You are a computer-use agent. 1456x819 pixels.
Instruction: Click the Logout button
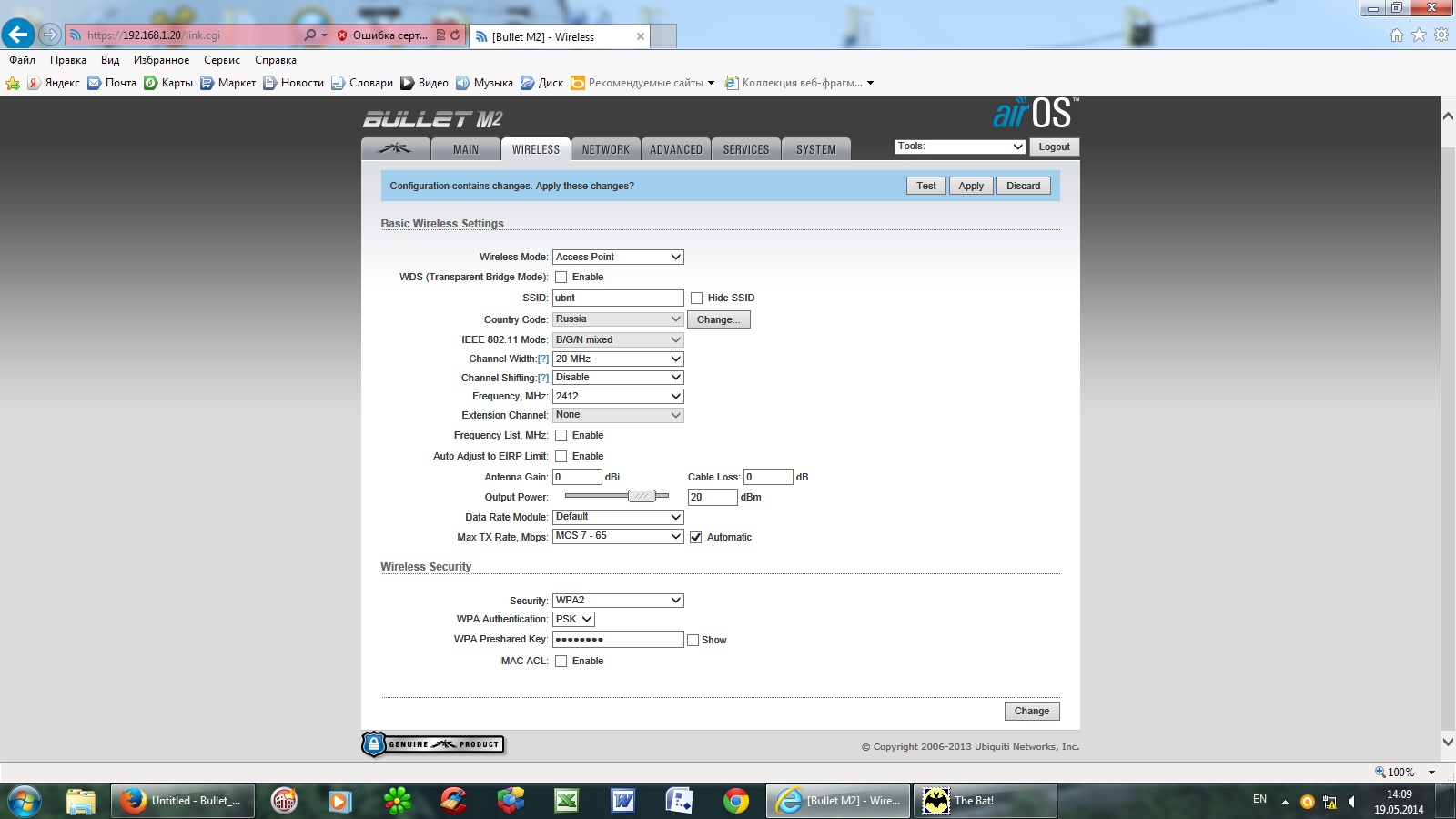[x=1055, y=147]
